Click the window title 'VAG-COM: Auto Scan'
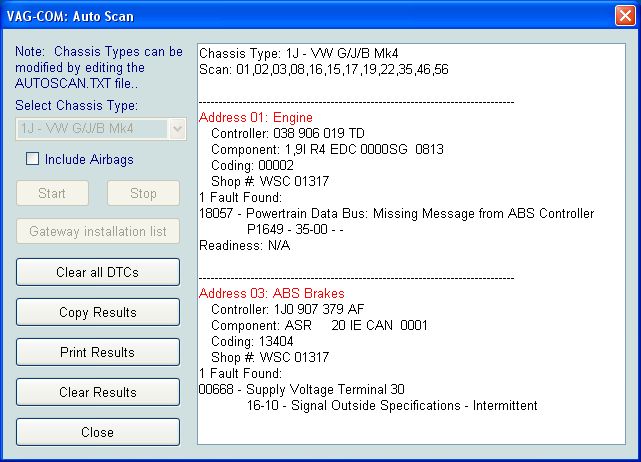641x462 pixels. click(x=70, y=16)
